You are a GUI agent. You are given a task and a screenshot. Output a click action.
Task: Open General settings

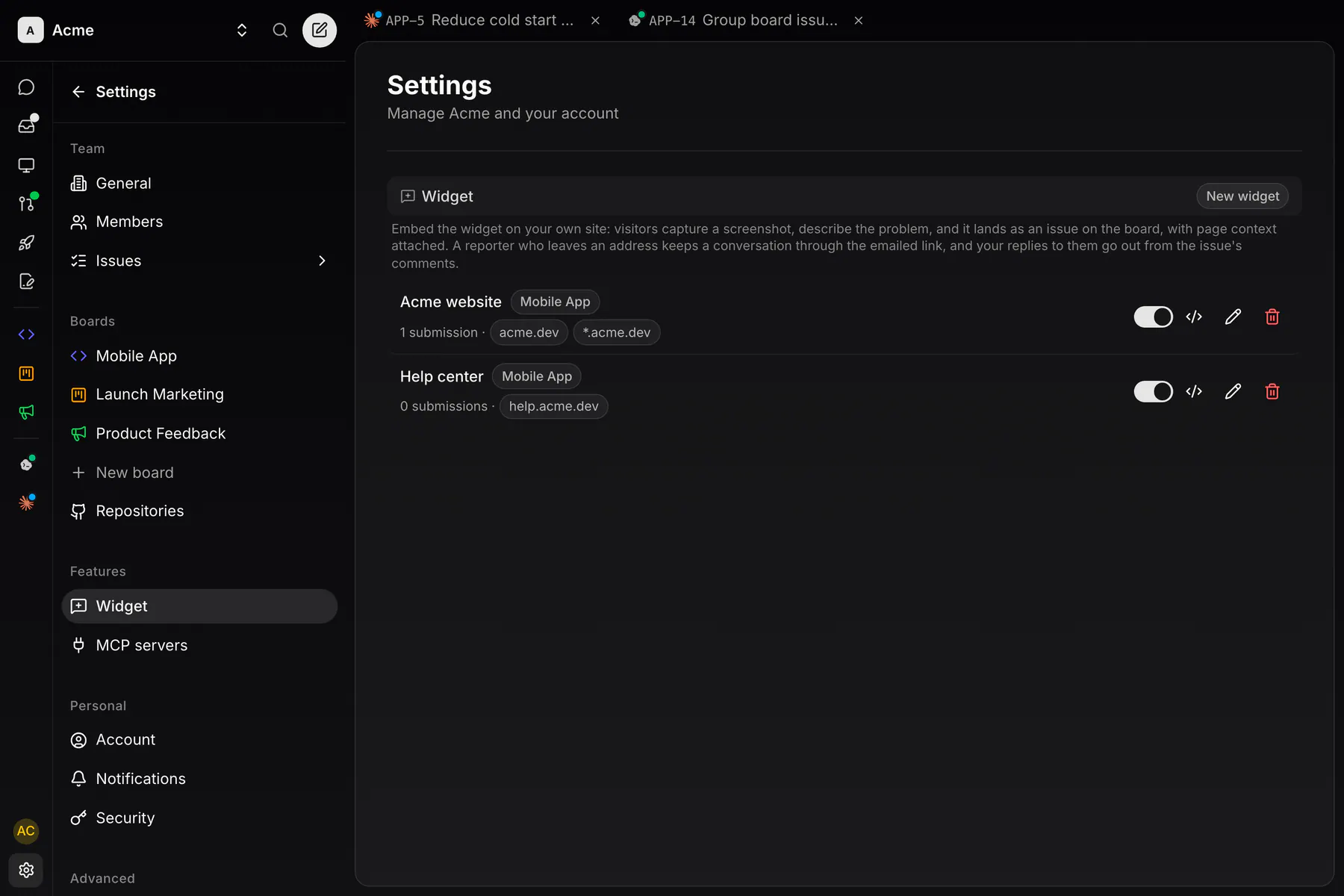(x=199, y=183)
